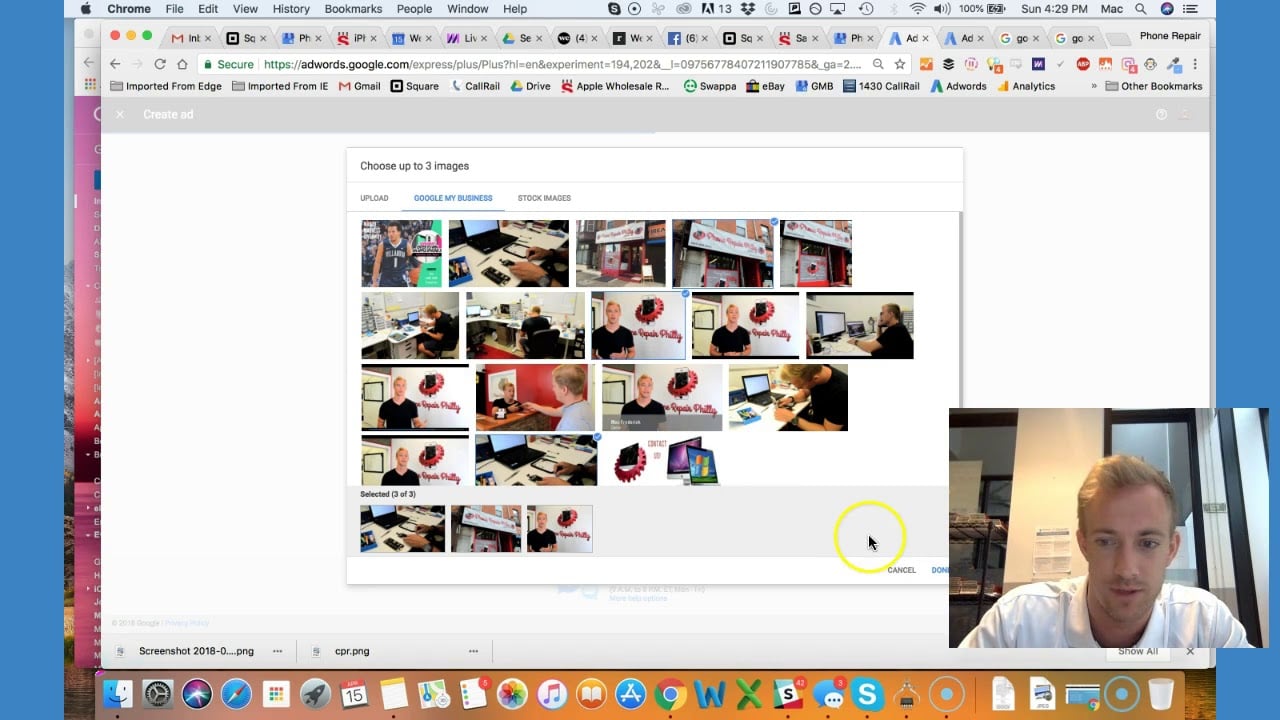The width and height of the screenshot is (1280, 720).
Task: Open the MailChimp monkey extension icon
Action: [x=1150, y=65]
